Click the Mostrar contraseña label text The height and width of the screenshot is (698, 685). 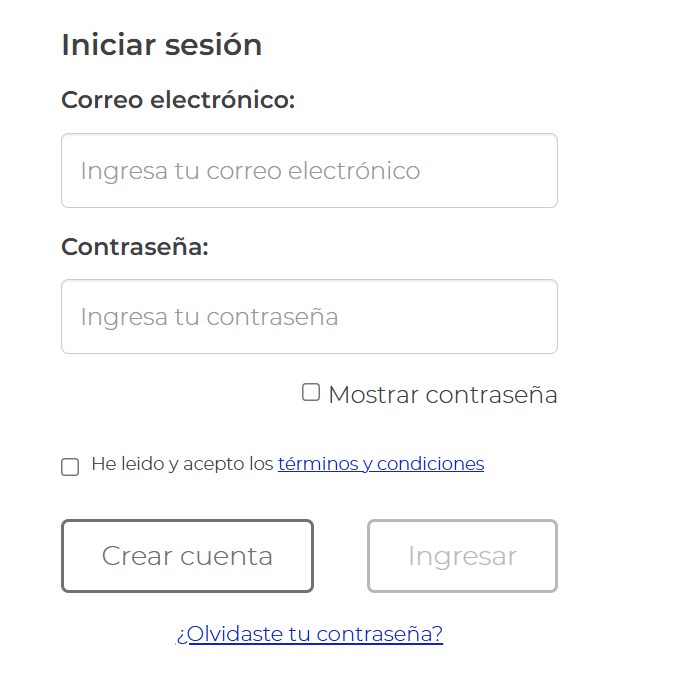[442, 395]
